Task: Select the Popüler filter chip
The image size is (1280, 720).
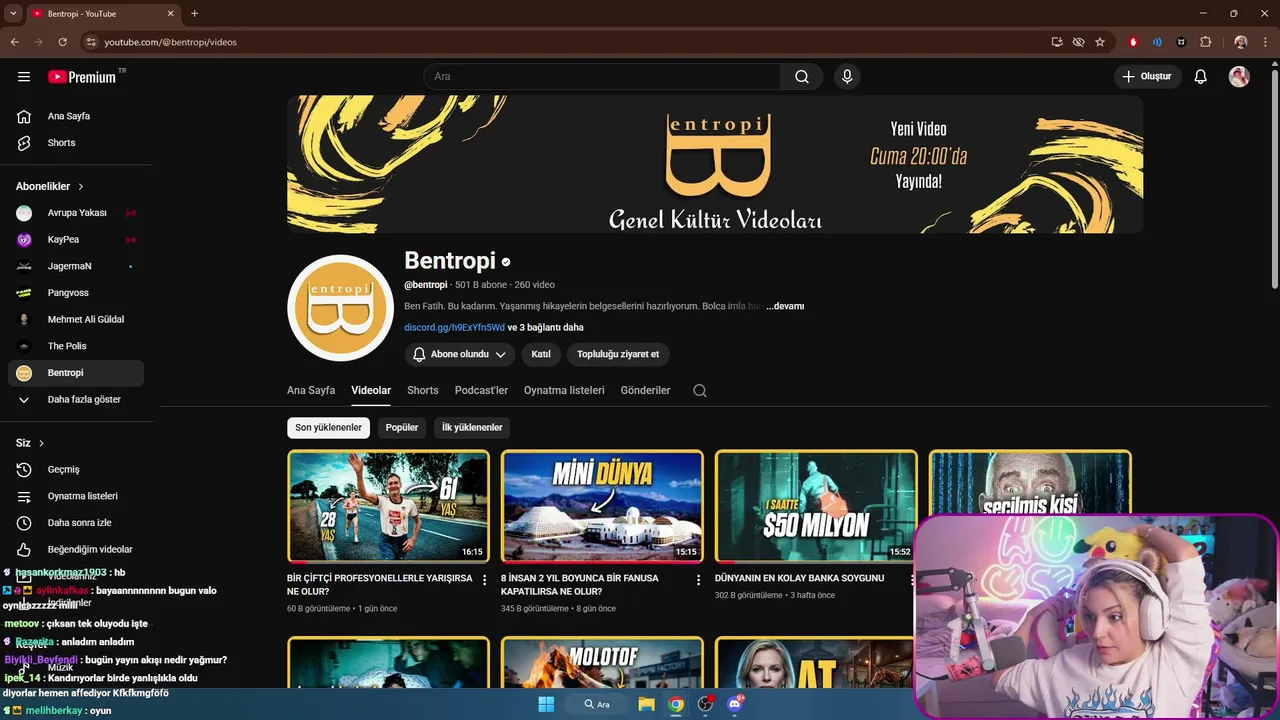Action: (402, 428)
